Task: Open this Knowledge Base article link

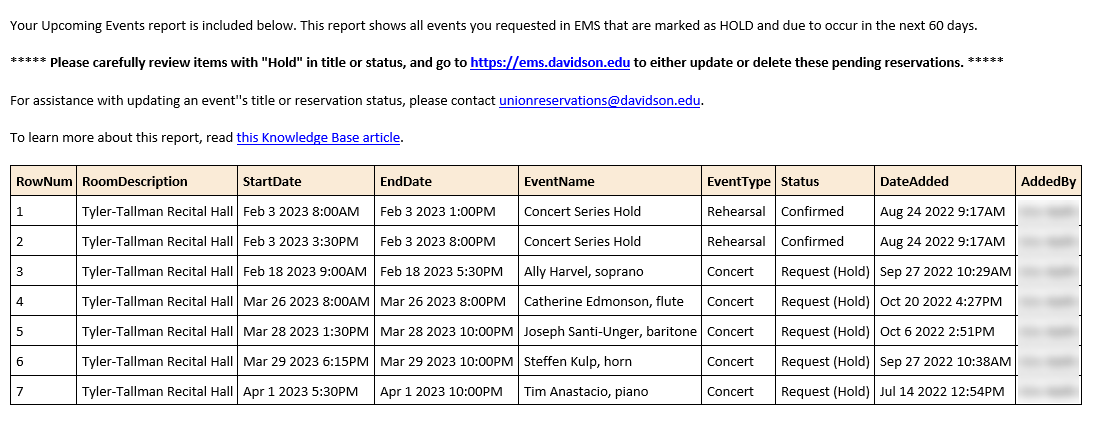Action: [x=319, y=137]
